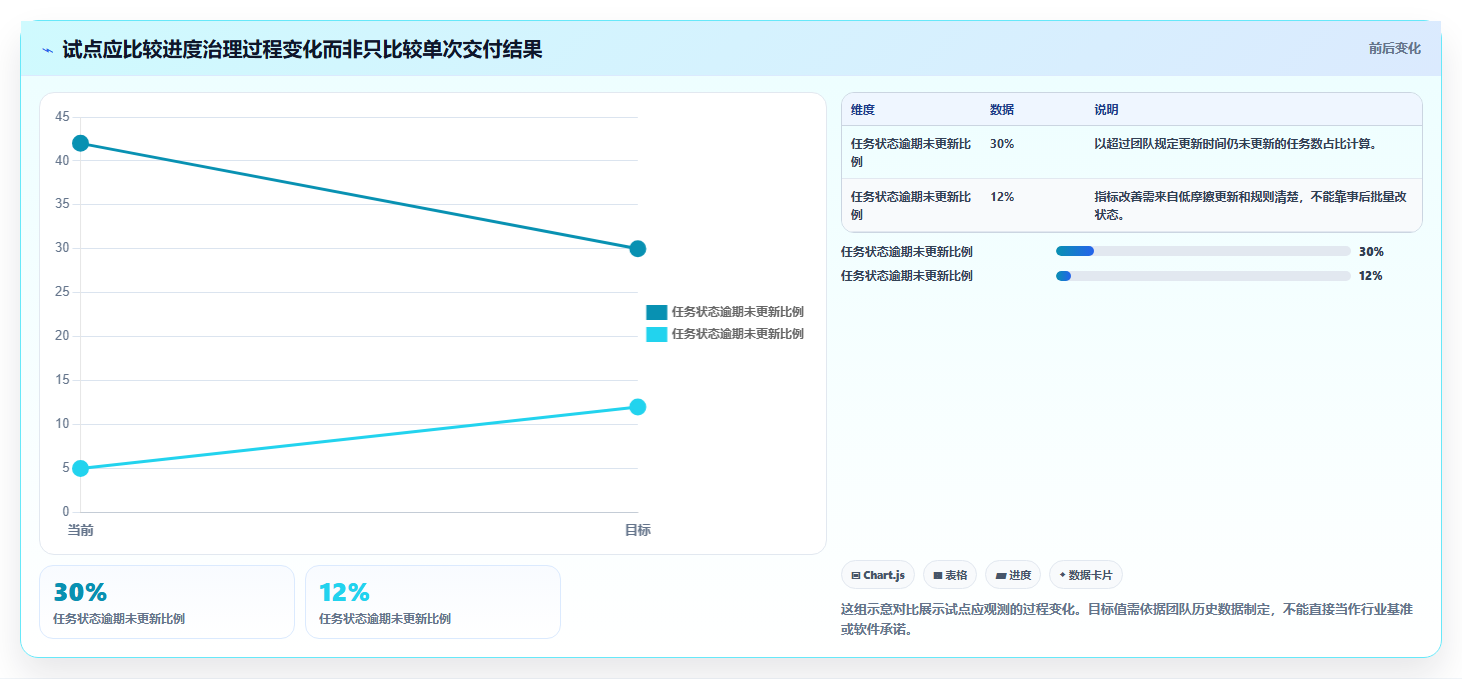Image resolution: width=1462 pixels, height=679 pixels.
Task: Click the 维度 column header
Action: pyautogui.click(x=863, y=110)
